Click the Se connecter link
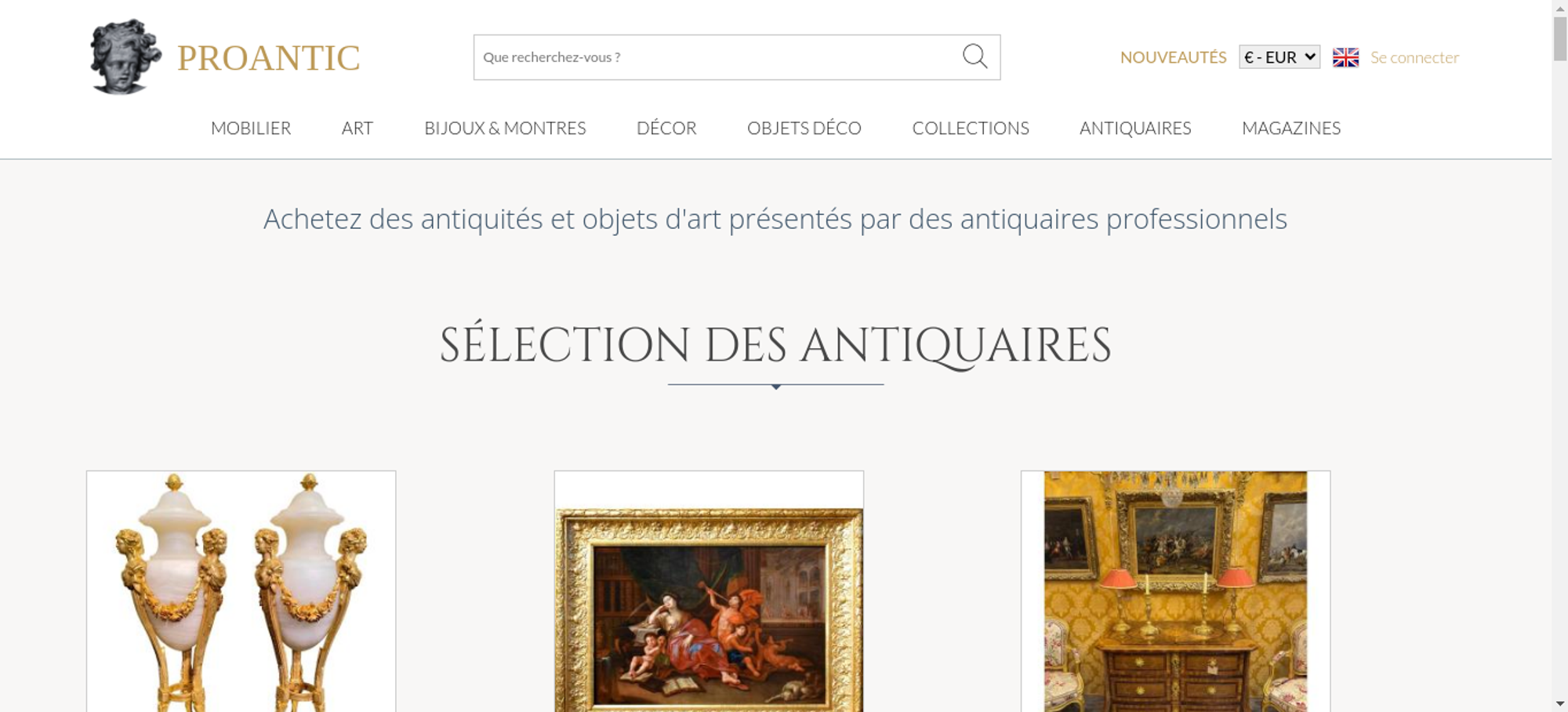Viewport: 1568px width, 712px height. pyautogui.click(x=1414, y=57)
